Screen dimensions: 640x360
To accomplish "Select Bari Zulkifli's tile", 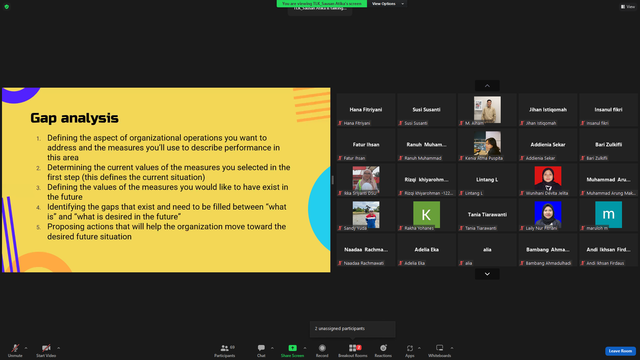I will tap(608, 145).
